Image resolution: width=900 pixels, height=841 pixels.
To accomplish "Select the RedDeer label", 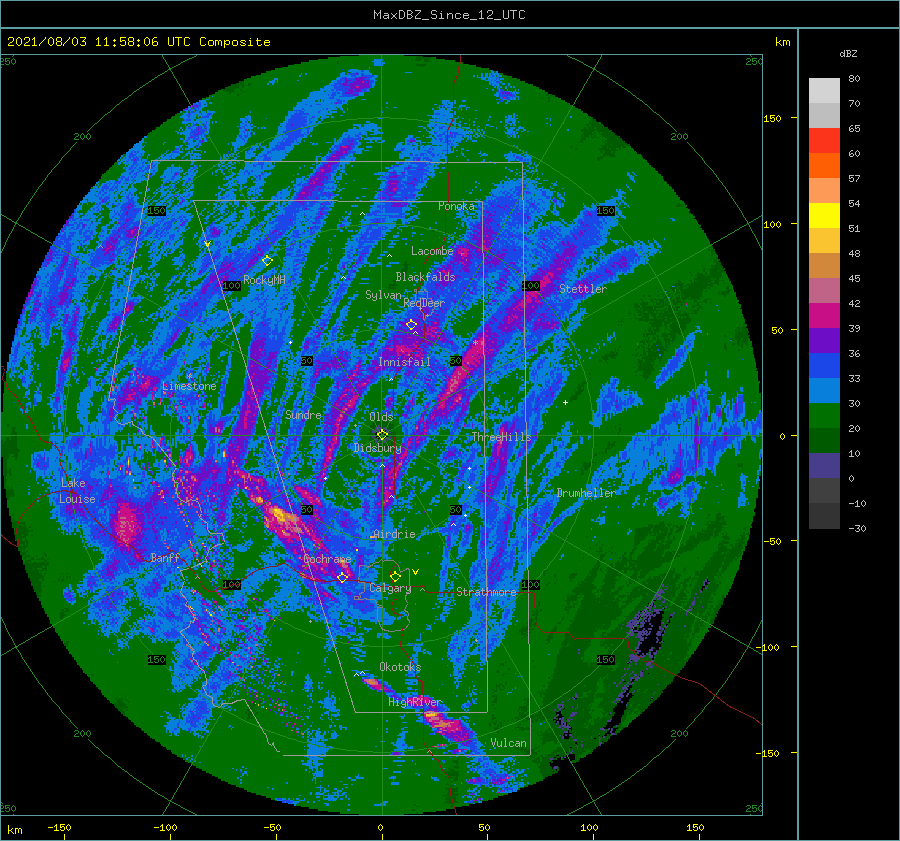I will 424,303.
